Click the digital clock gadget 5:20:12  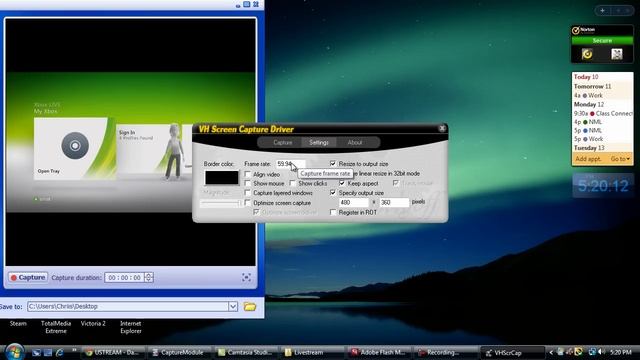(603, 186)
